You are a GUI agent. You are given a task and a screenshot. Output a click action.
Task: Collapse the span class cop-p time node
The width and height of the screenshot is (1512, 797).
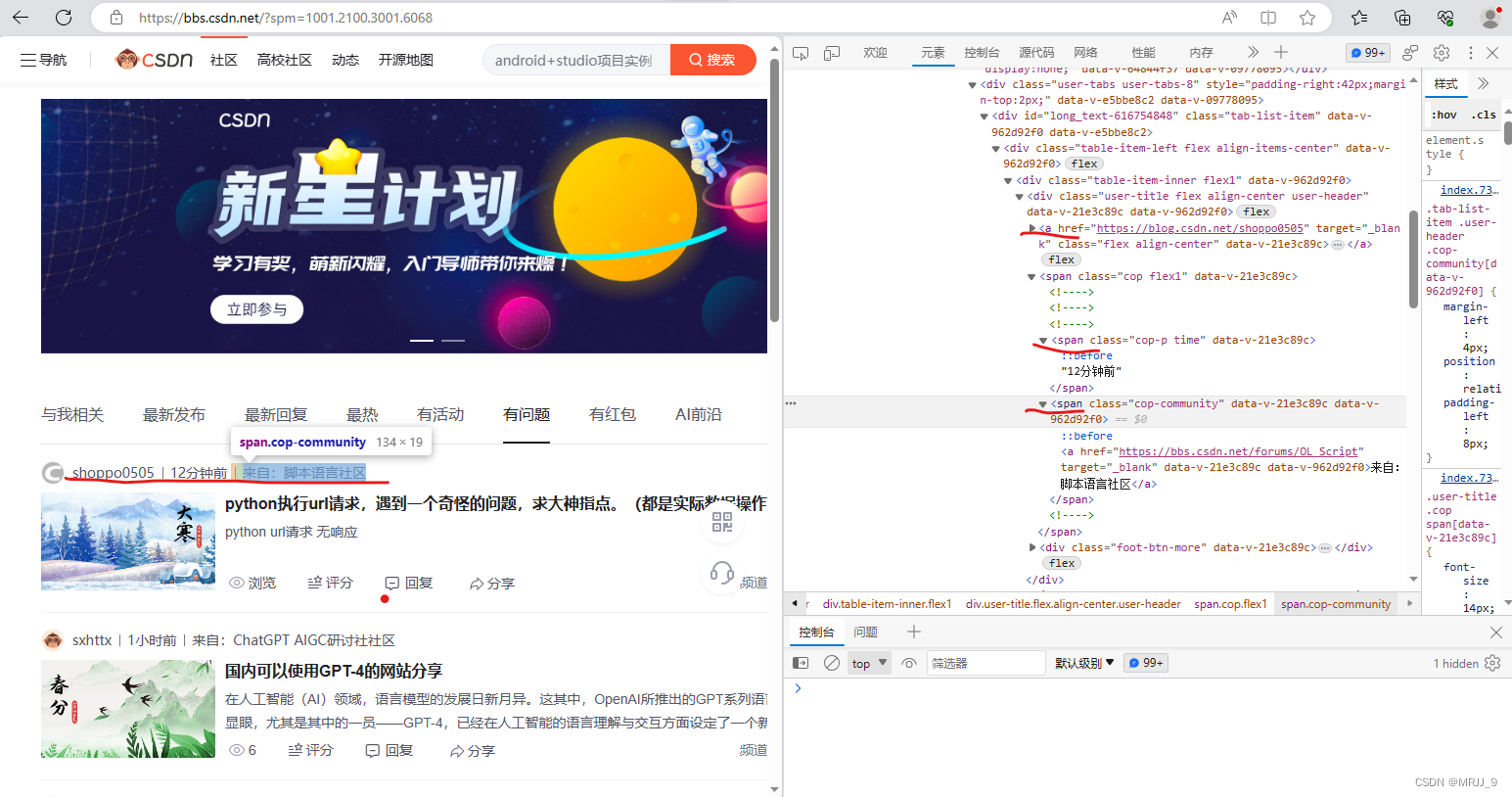(1043, 341)
